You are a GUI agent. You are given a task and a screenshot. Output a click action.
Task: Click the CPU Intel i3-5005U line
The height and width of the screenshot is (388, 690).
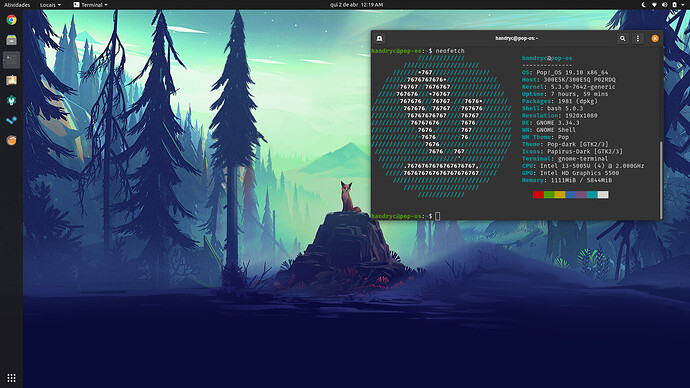(583, 166)
